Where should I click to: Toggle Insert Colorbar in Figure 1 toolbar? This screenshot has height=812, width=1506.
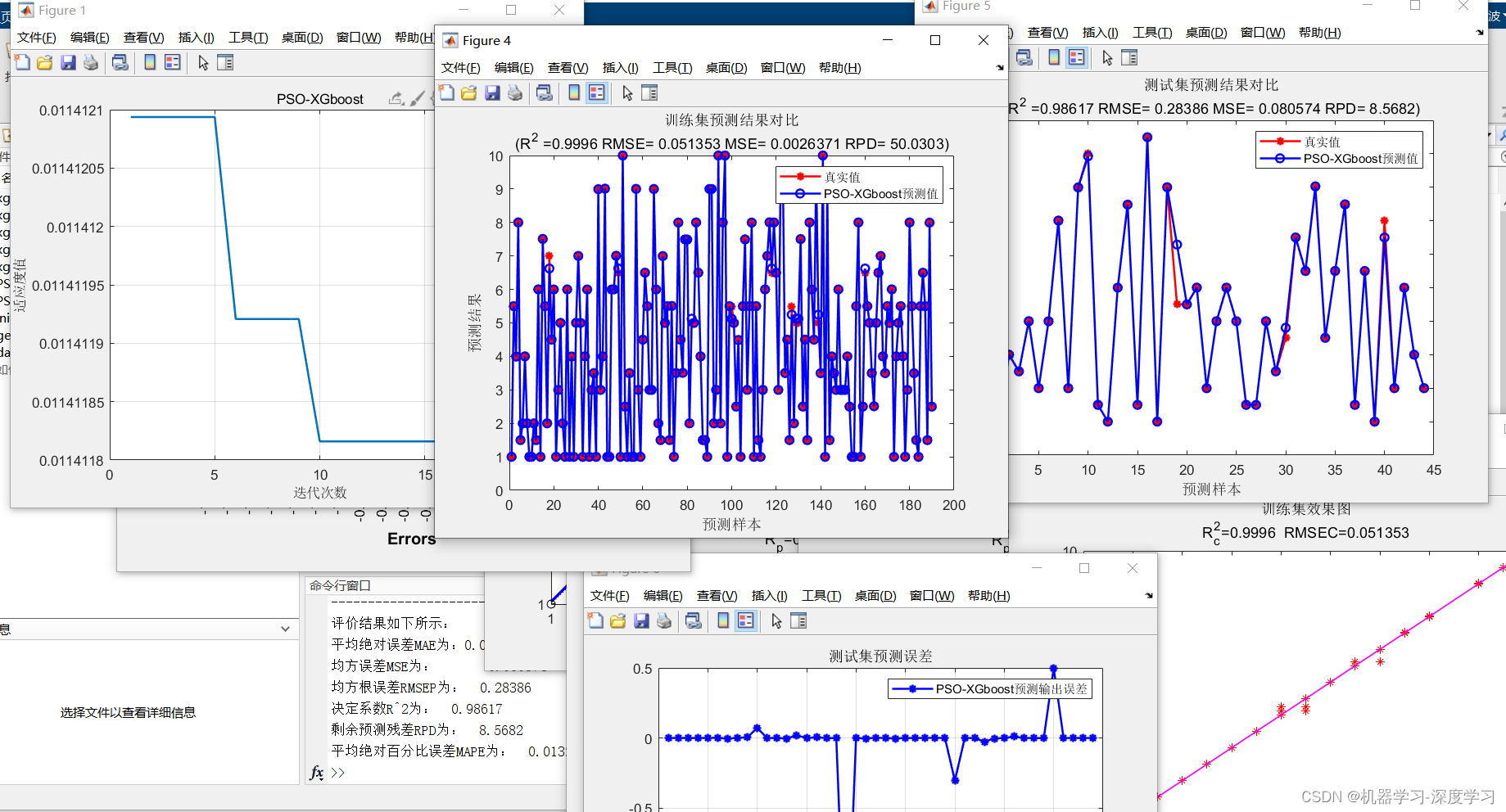tap(150, 62)
